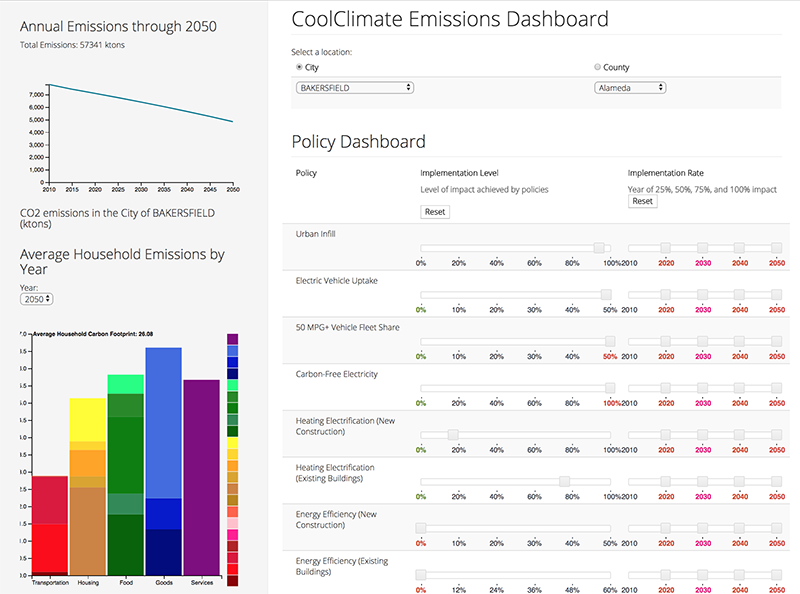The width and height of the screenshot is (800, 594).
Task: Click 2050 handle on Heating Electrification (New Construction) rate
Action: [777, 435]
